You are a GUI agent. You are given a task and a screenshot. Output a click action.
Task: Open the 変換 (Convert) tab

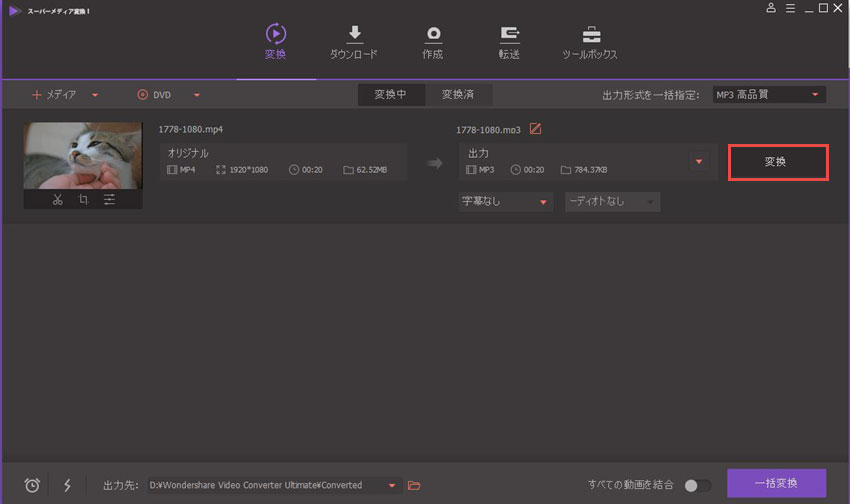pos(275,41)
